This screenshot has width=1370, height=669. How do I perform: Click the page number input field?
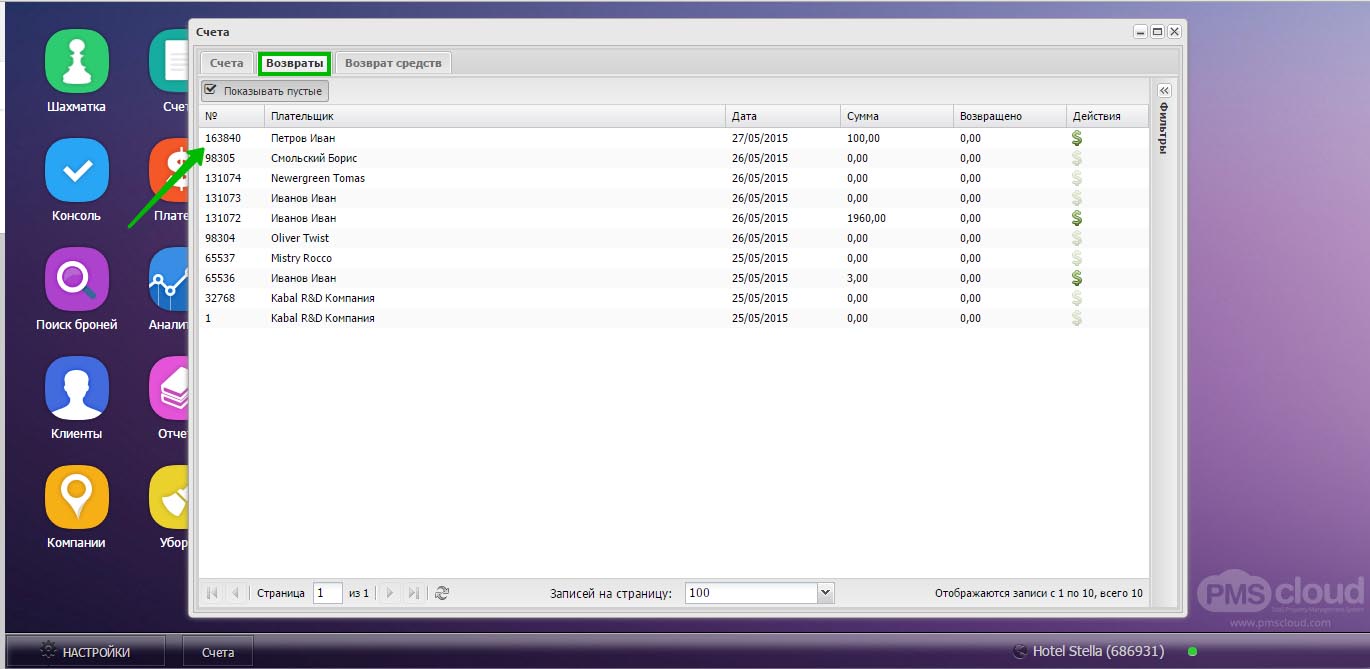(x=328, y=593)
